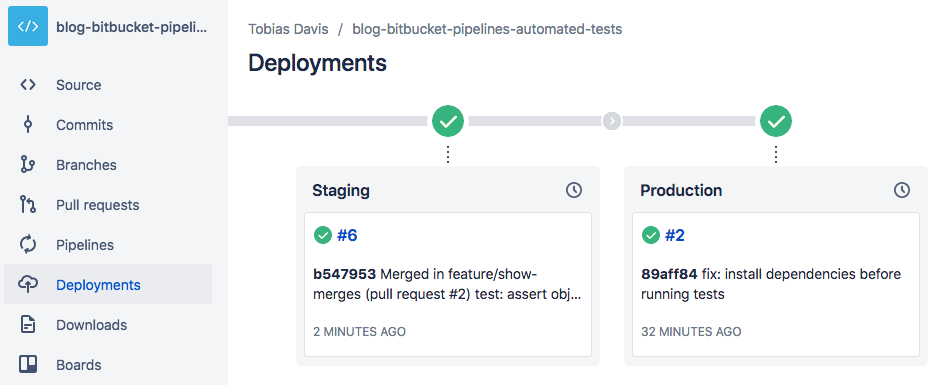Click the repository code logo icon
Image resolution: width=937 pixels, height=385 pixels.
coord(28,26)
